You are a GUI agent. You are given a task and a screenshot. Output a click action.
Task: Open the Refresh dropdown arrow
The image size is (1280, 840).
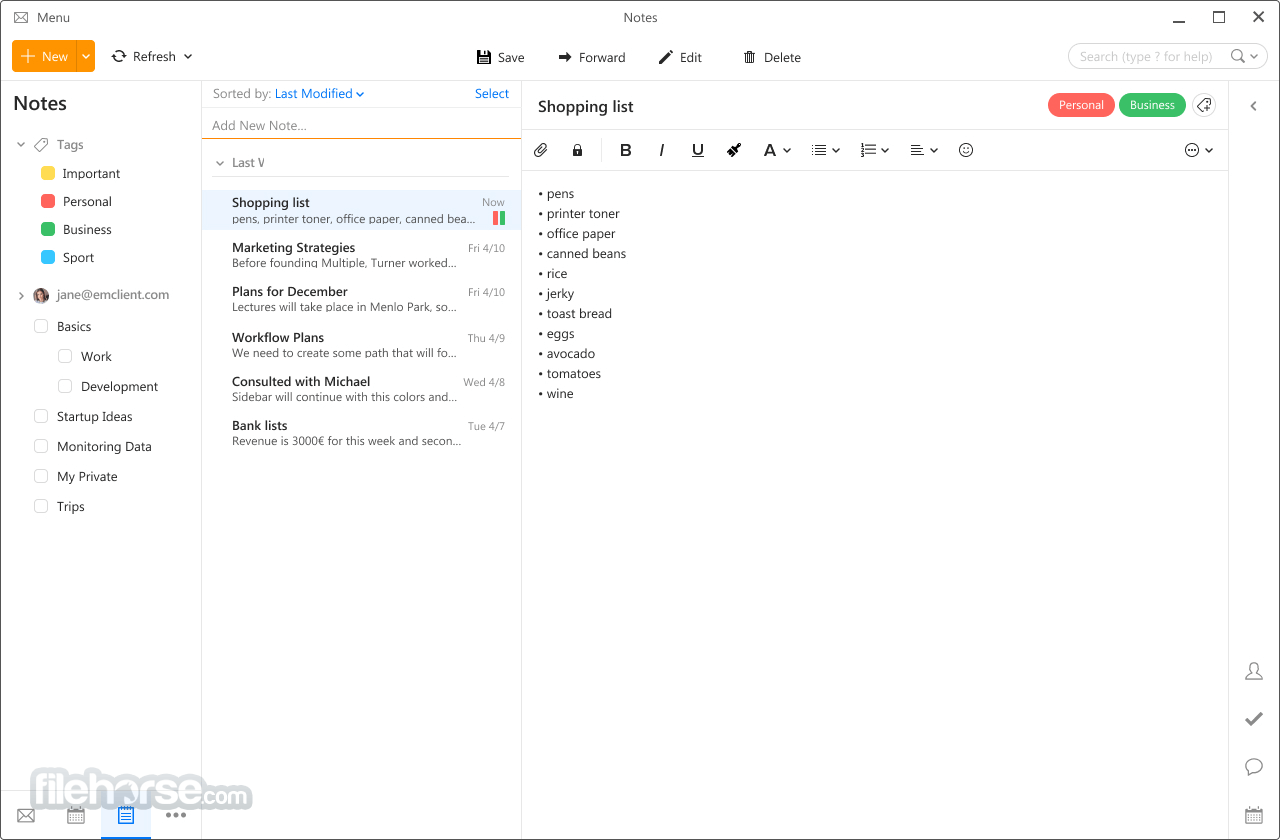pos(188,56)
